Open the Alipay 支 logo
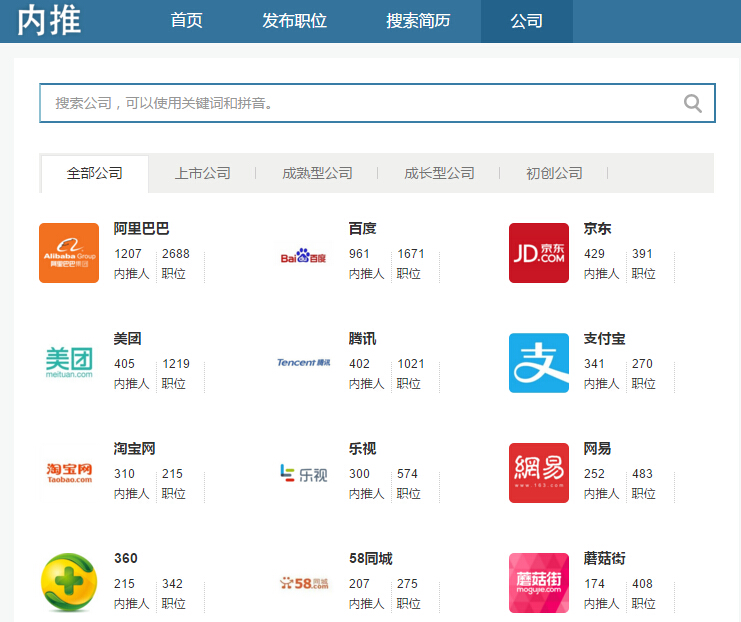The width and height of the screenshot is (741, 622). coord(539,363)
